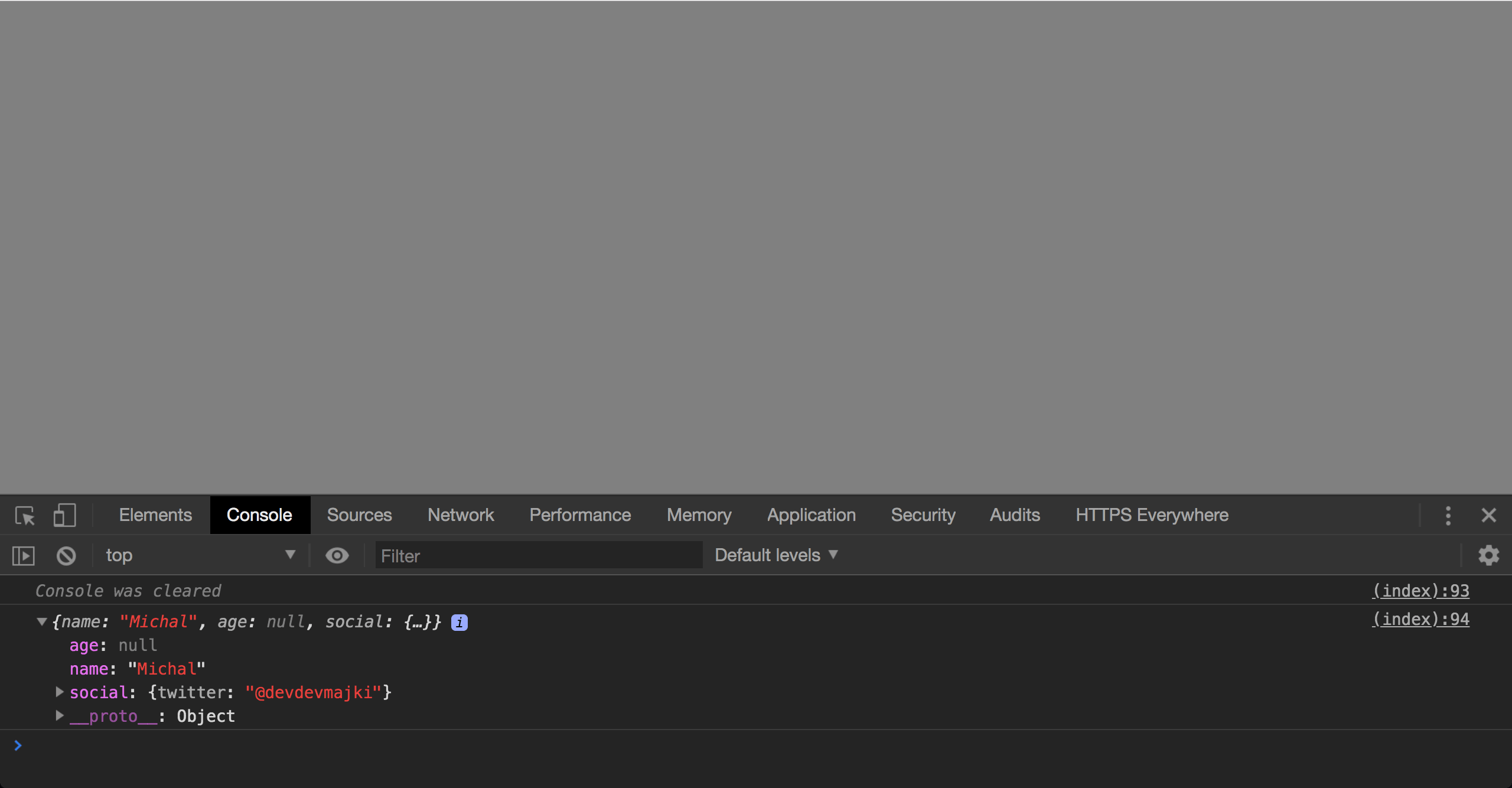Open the HTTPS Everywhere tab
Screen dimensions: 1512x788
(x=1152, y=515)
